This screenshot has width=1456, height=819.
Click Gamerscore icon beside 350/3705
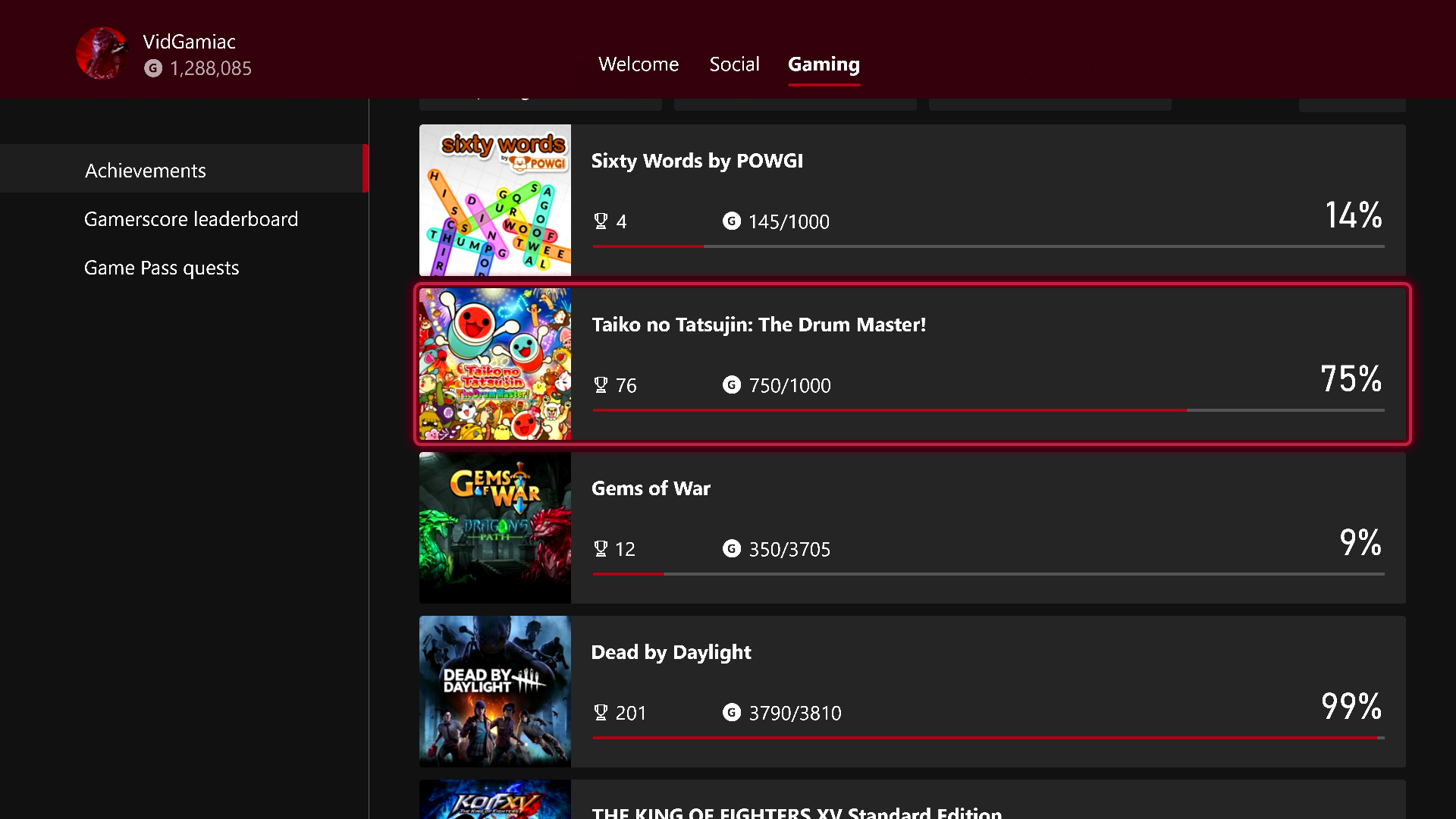pyautogui.click(x=731, y=549)
